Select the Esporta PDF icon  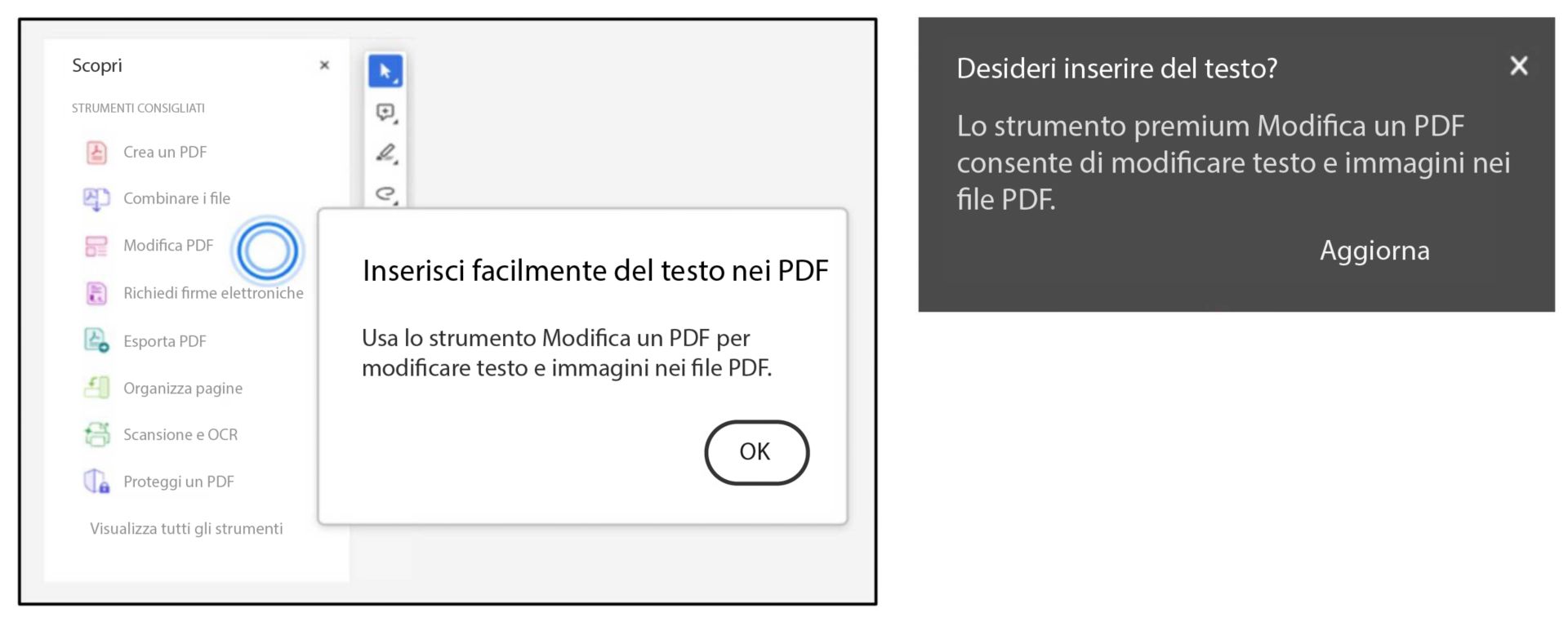pos(96,340)
